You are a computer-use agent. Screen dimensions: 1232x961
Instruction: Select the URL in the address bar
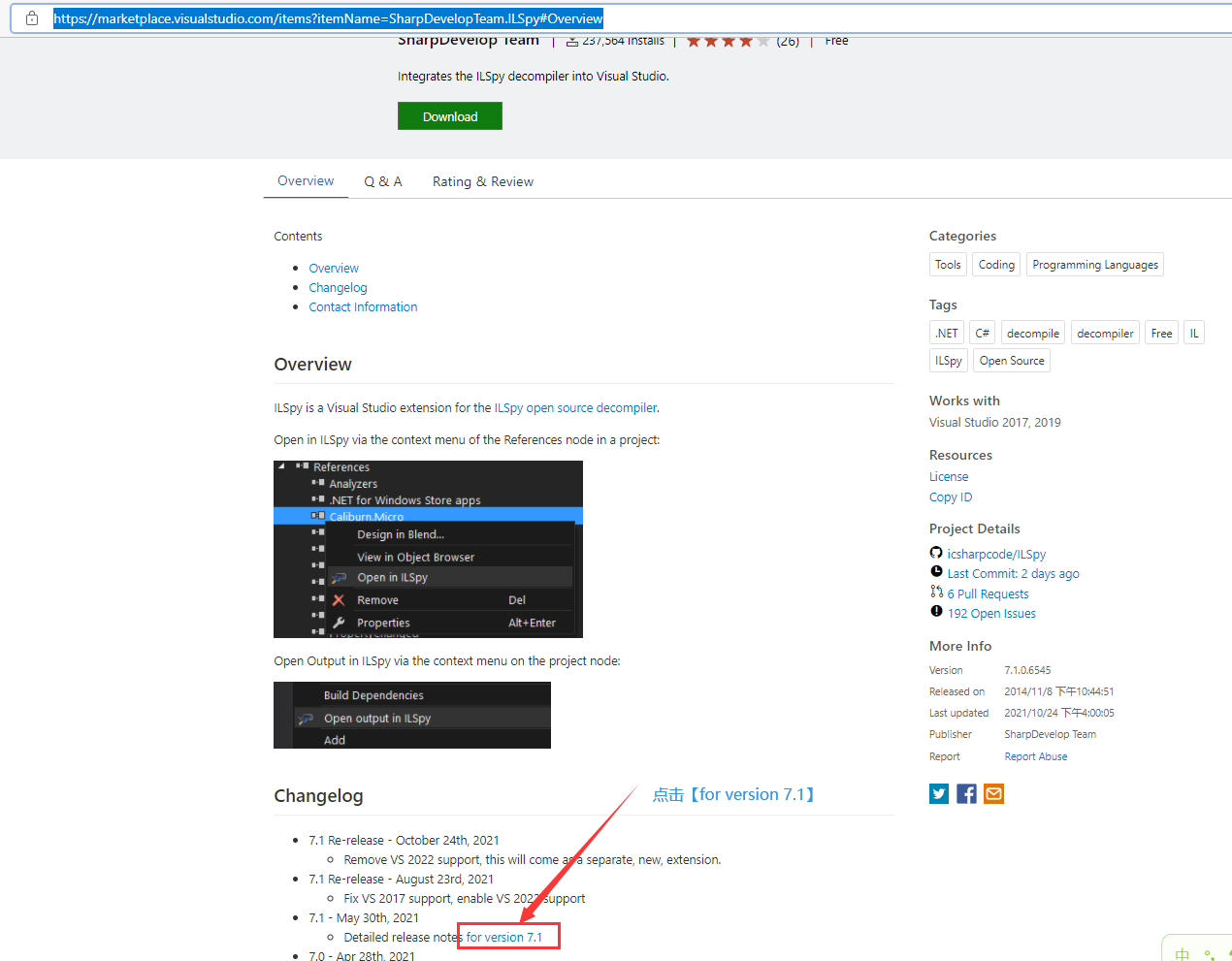[328, 18]
